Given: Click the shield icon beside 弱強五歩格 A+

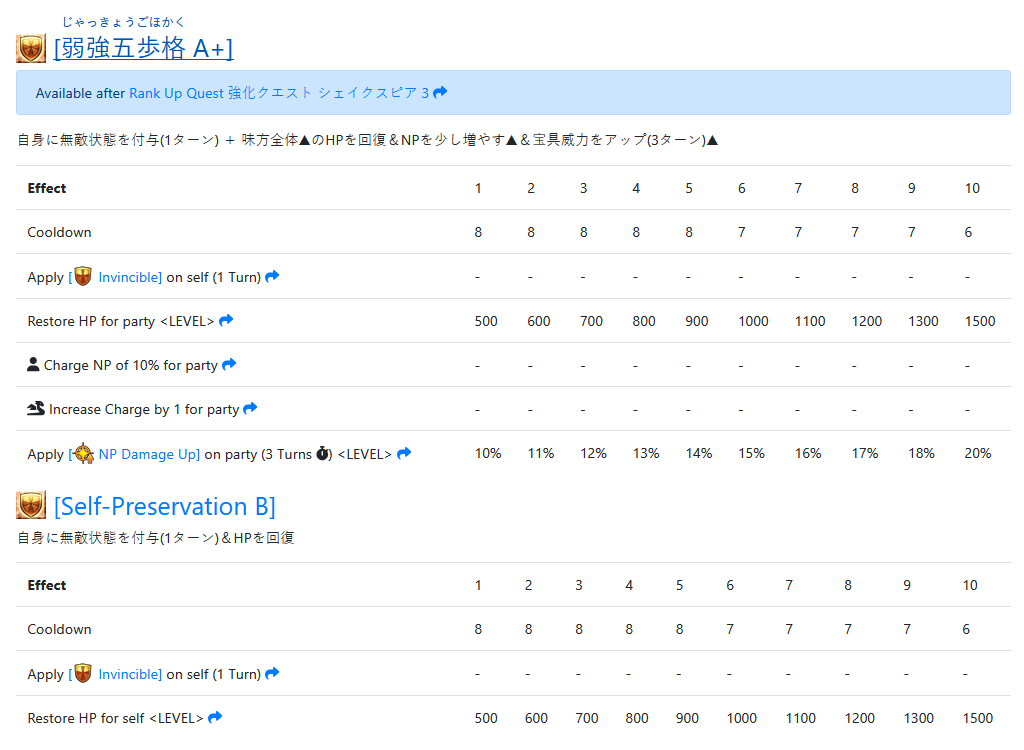Looking at the screenshot, I should [31, 48].
